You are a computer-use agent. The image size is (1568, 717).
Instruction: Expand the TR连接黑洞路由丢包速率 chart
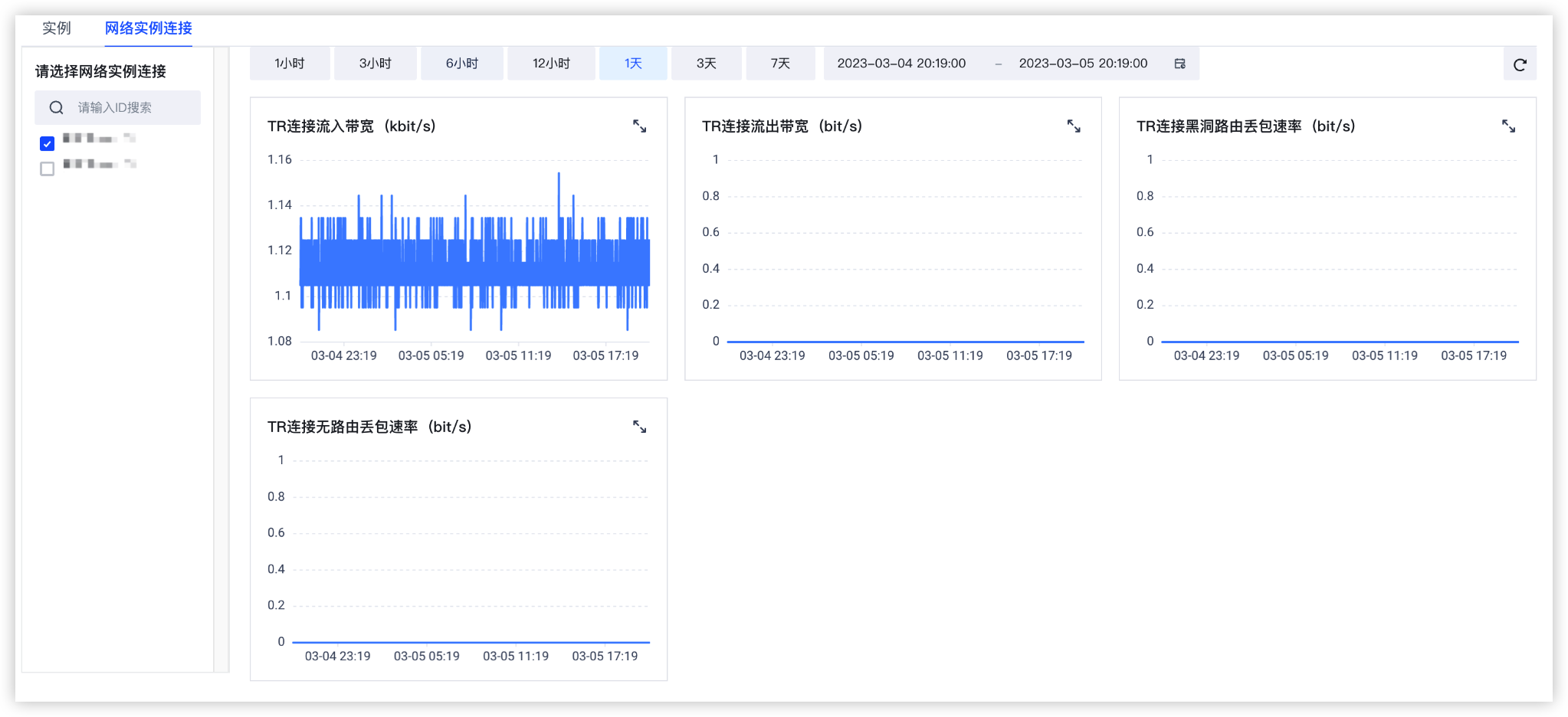click(1508, 126)
